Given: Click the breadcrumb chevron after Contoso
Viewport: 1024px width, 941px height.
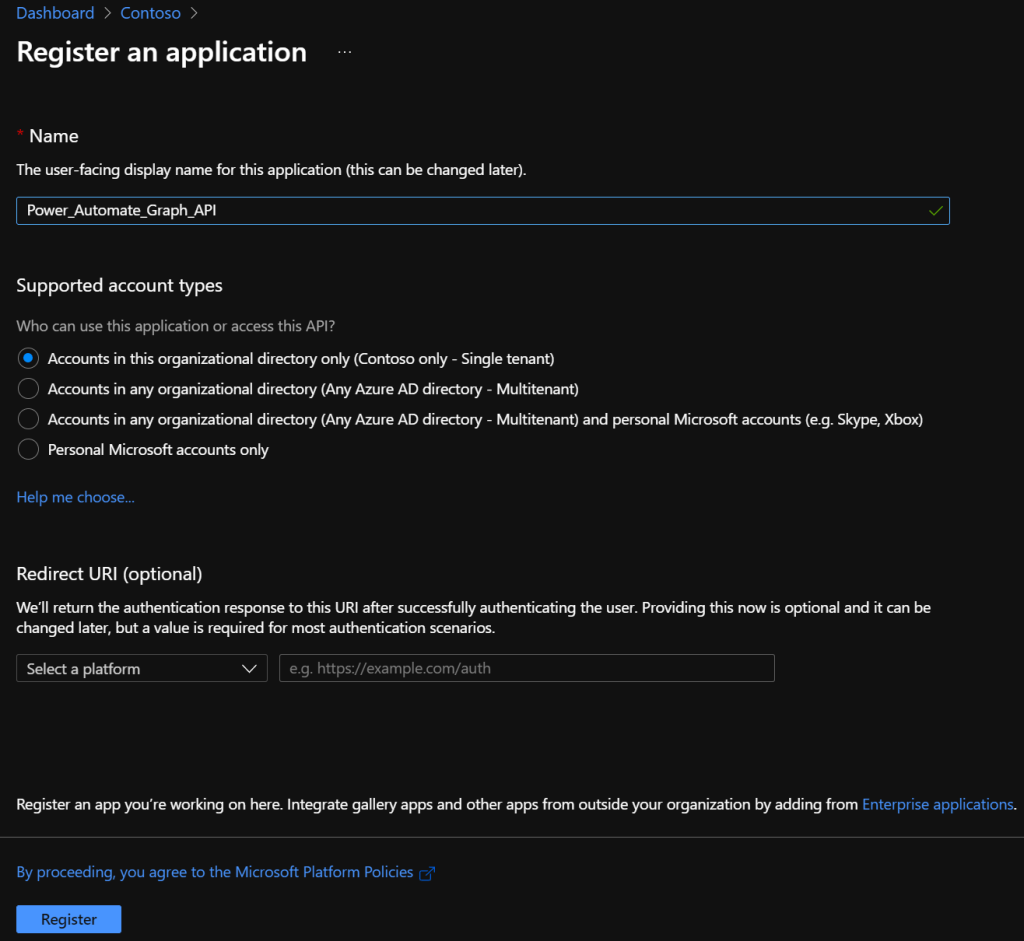Looking at the screenshot, I should coord(194,14).
